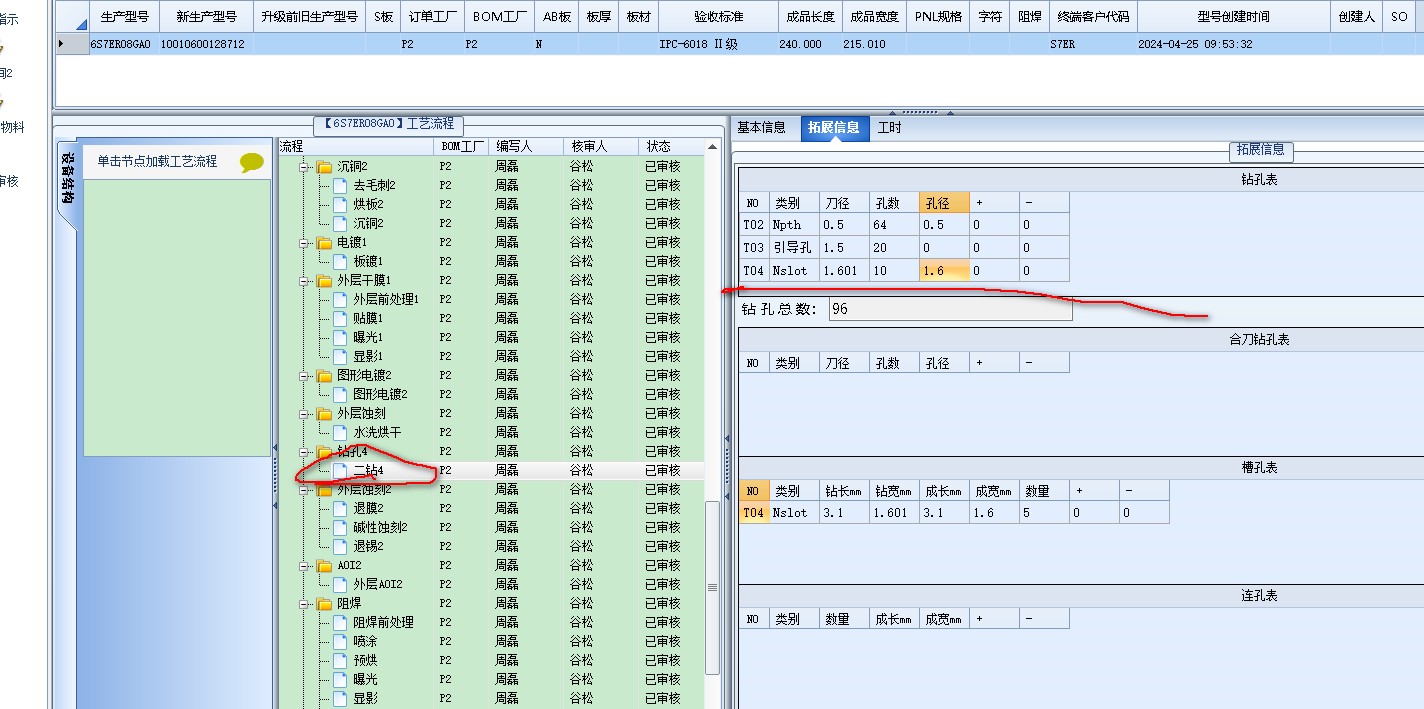Click the 图形电镀2 folder icon

coord(324,376)
